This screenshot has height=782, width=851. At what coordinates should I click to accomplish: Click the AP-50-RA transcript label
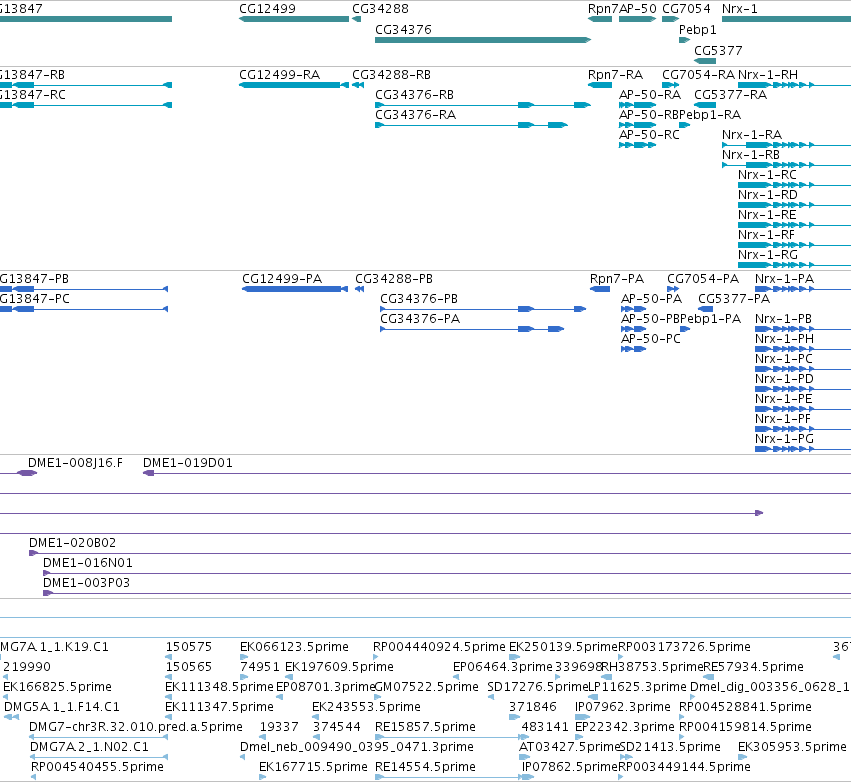click(x=650, y=95)
